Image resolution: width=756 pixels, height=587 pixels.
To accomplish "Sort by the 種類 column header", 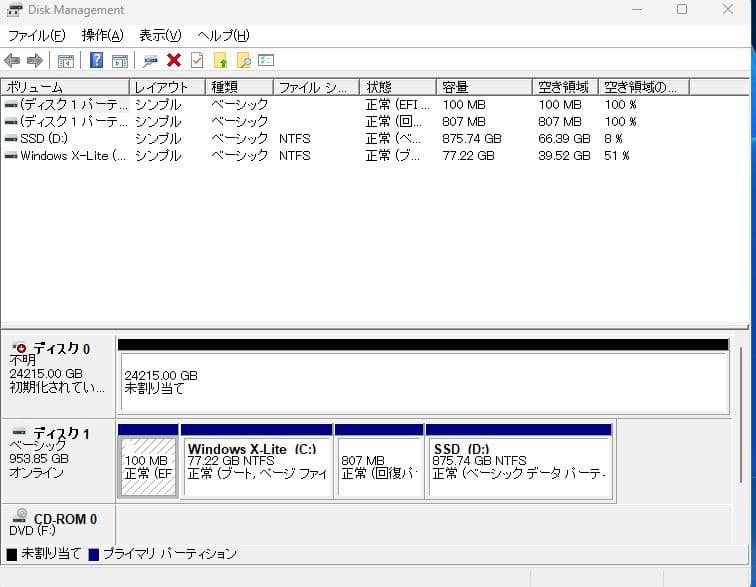I will [239, 87].
